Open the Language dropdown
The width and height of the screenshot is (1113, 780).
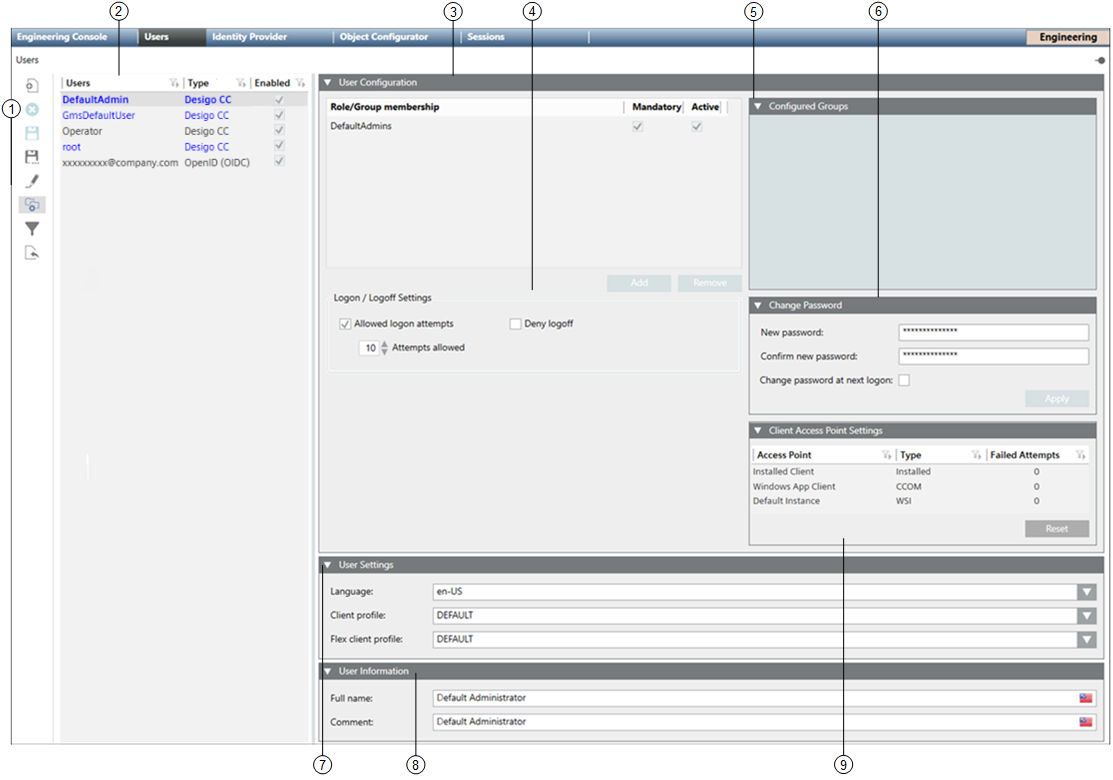[x=1086, y=592]
